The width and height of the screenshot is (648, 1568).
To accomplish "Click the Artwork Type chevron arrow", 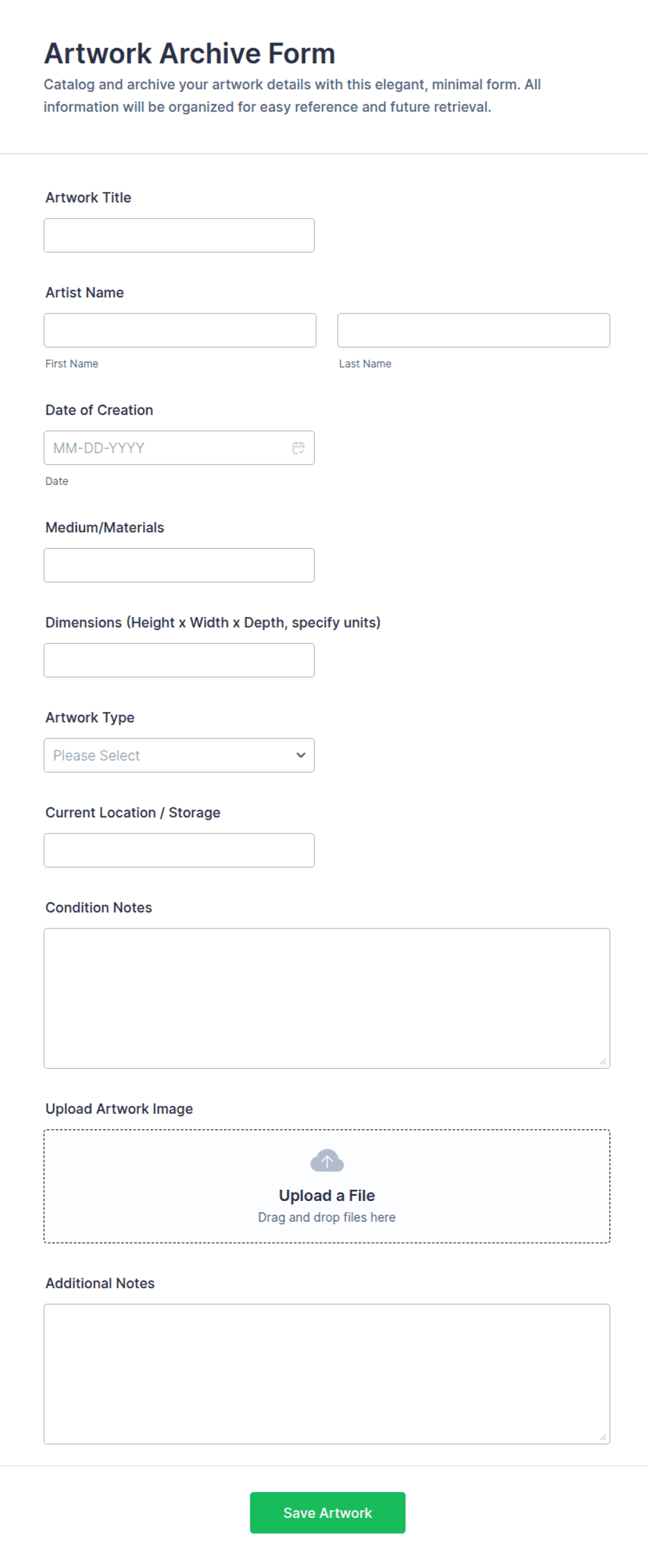I will coord(301,755).
